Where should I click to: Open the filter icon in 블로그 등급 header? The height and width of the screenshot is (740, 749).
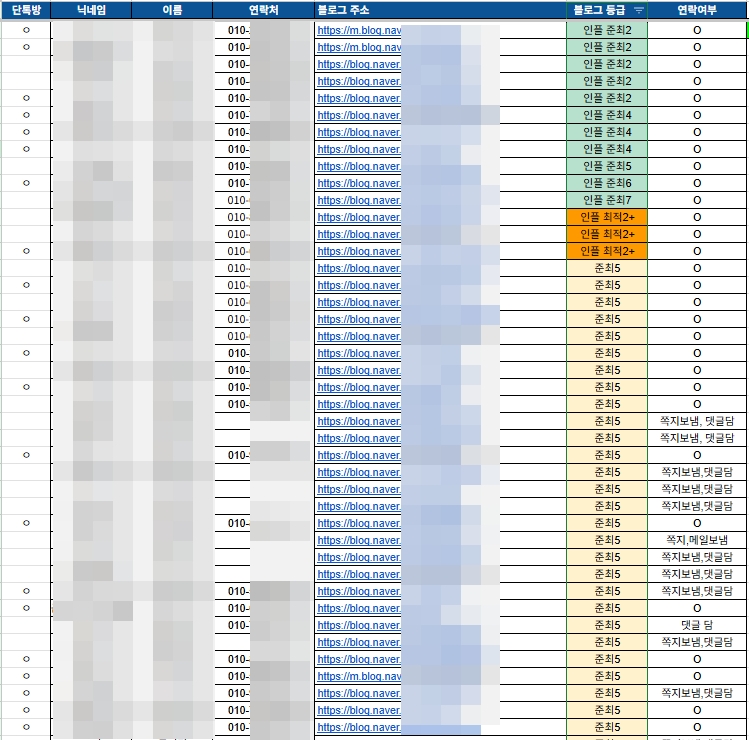coord(639,10)
